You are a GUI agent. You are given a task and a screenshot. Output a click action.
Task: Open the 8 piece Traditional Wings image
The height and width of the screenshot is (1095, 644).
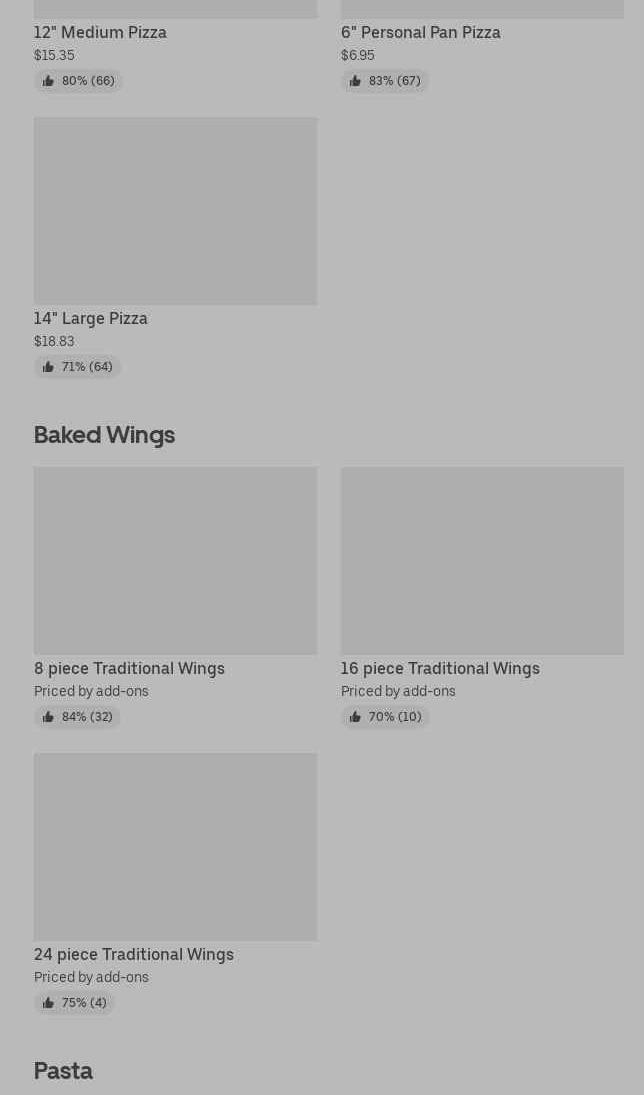(x=175, y=561)
